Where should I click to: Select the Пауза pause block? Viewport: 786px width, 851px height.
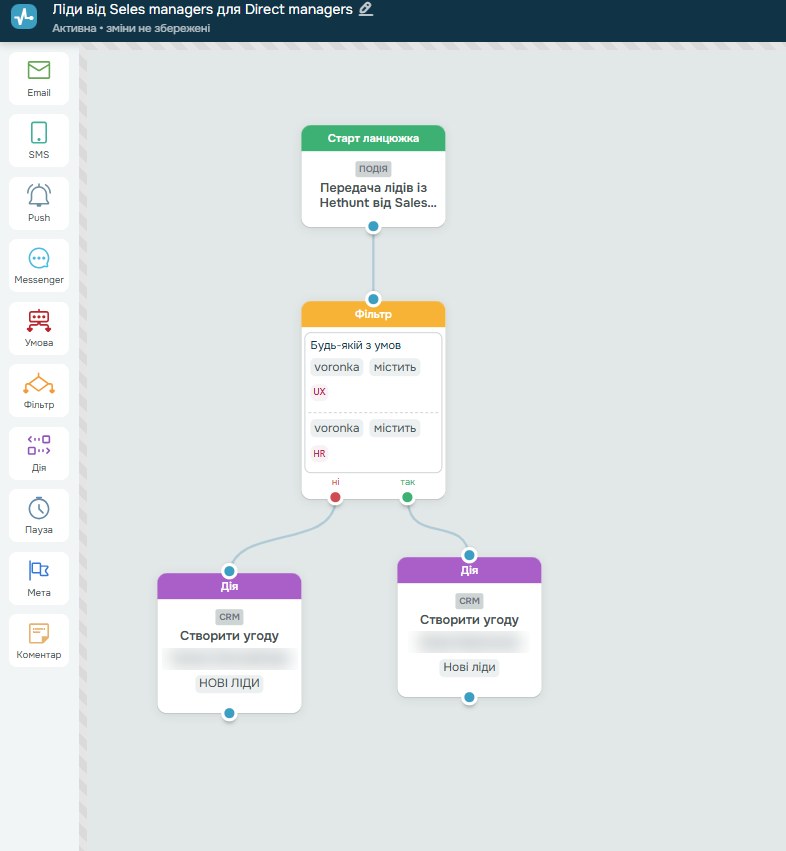(39, 516)
